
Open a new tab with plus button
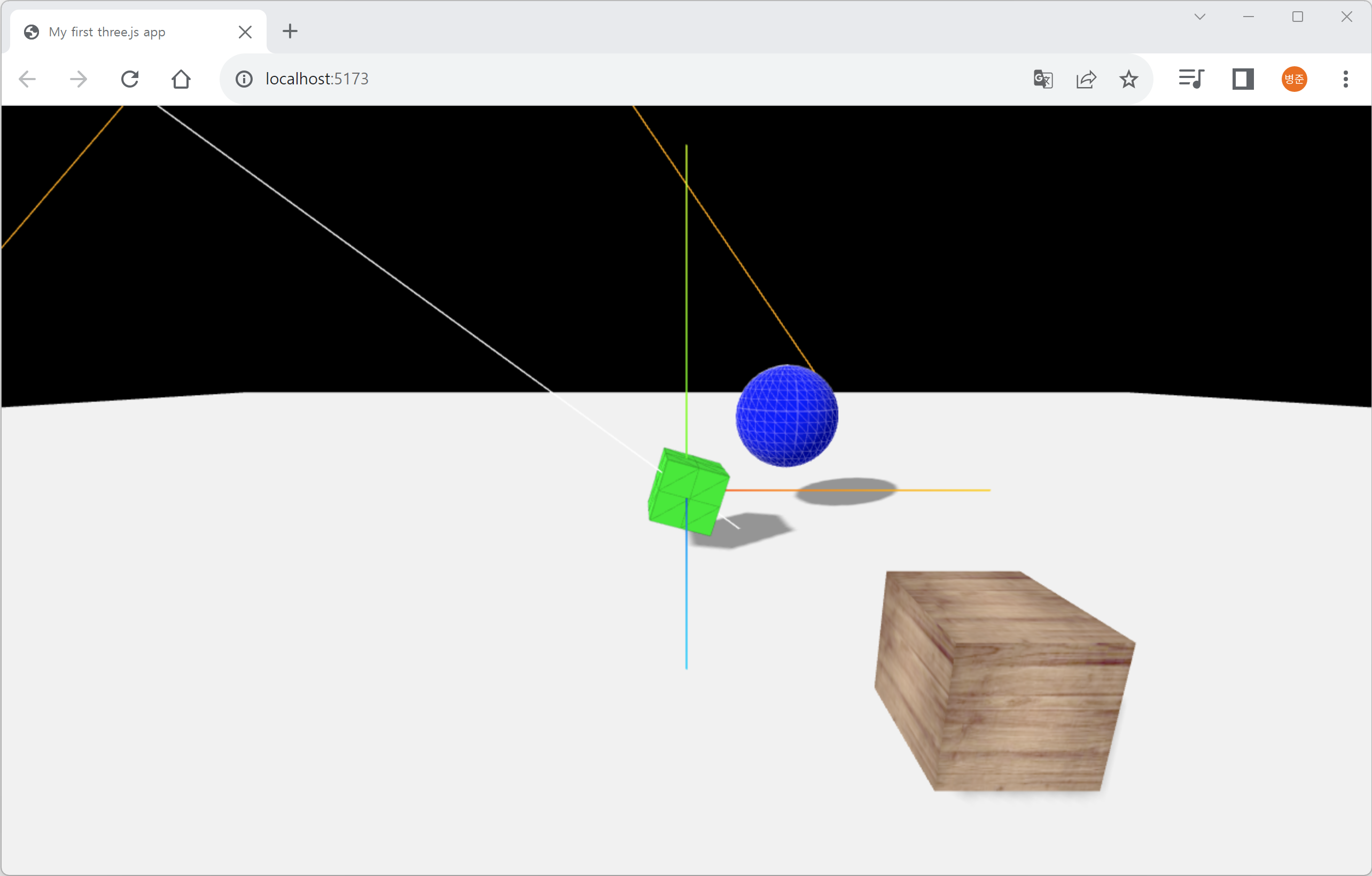click(290, 32)
